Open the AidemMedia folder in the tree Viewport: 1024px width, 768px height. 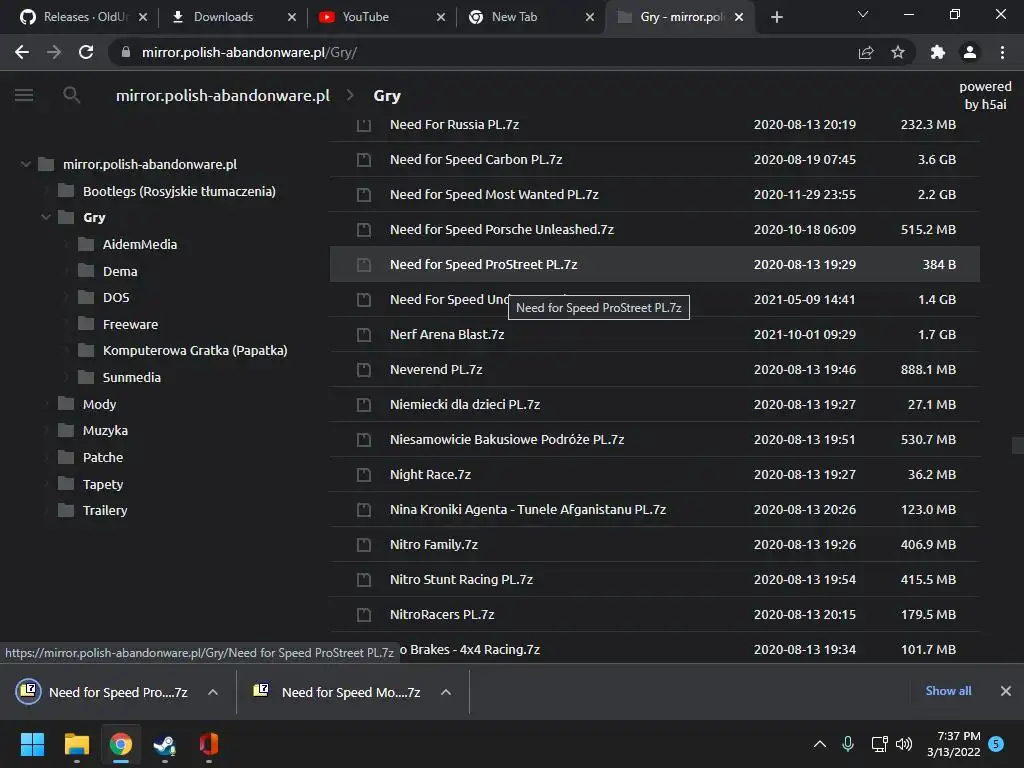pos(140,244)
